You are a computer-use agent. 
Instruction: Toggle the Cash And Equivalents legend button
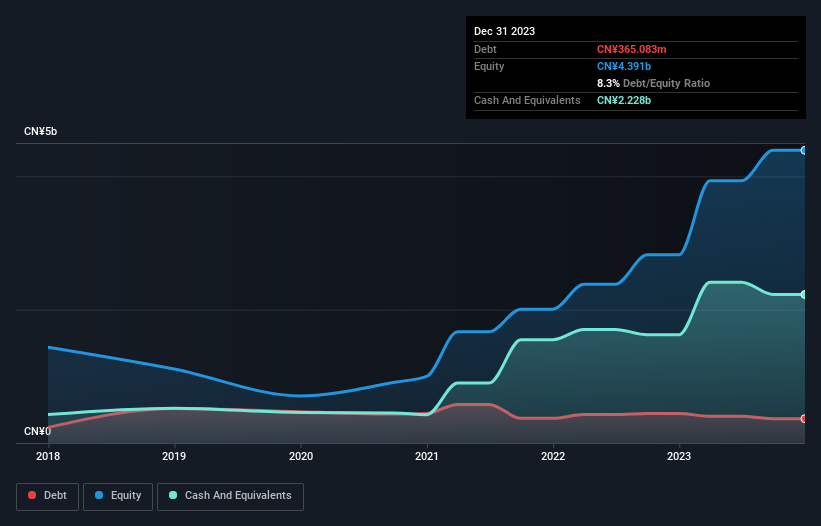pyautogui.click(x=230, y=496)
